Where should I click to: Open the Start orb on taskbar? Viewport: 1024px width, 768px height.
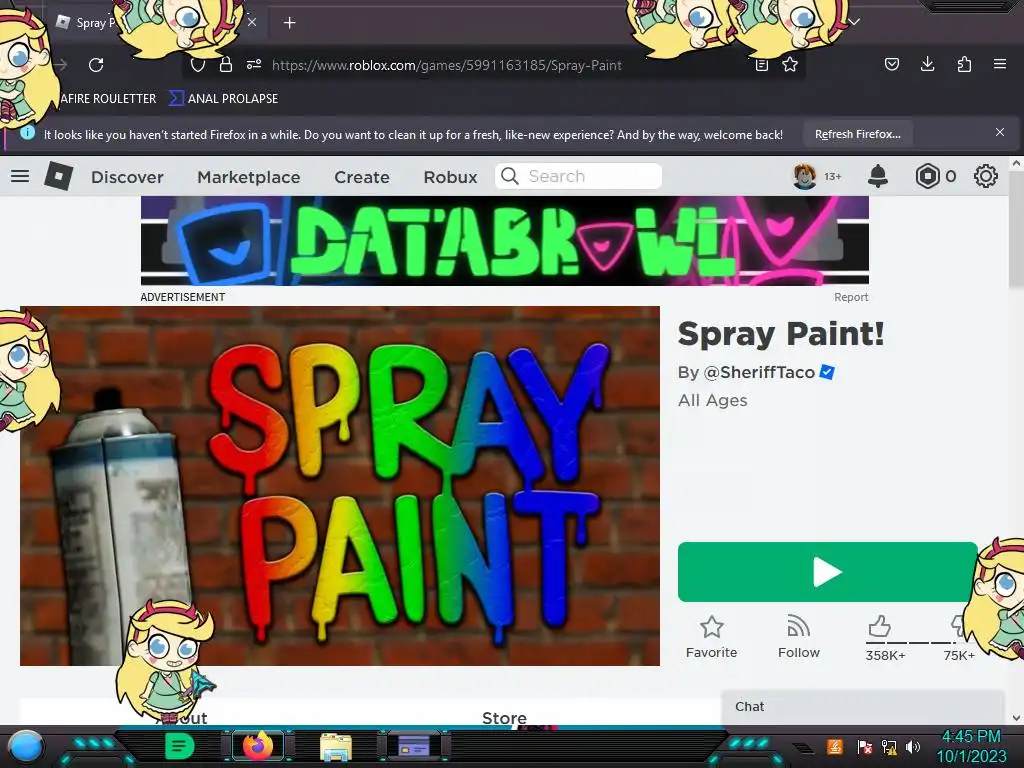click(26, 746)
